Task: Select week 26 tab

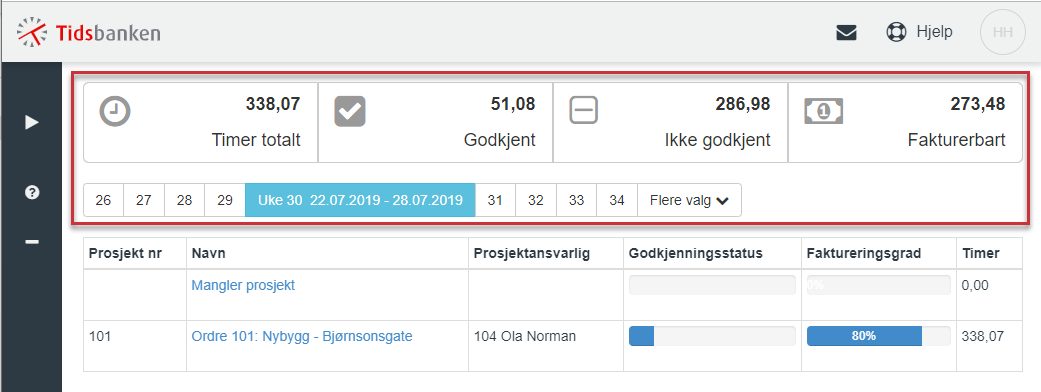Action: 104,200
